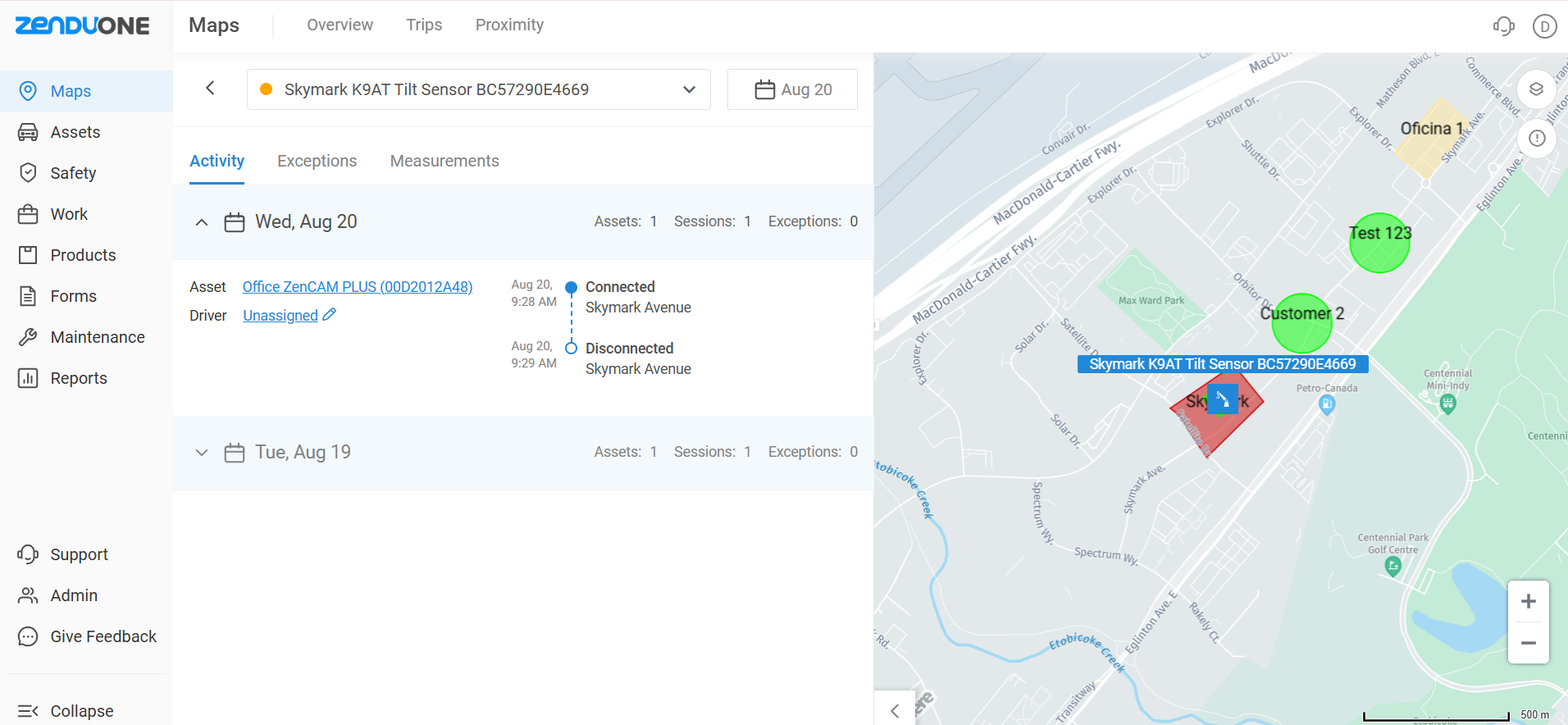This screenshot has height=725, width=1568.
Task: Open the Work section
Action: point(86,214)
